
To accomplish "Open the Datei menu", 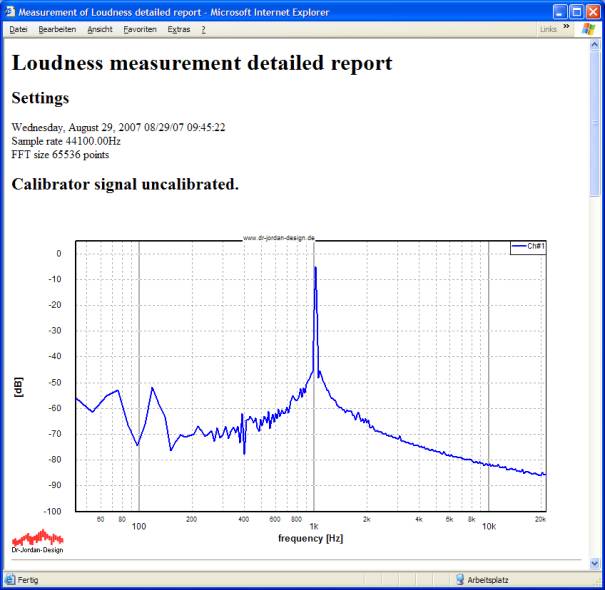I will (18, 30).
